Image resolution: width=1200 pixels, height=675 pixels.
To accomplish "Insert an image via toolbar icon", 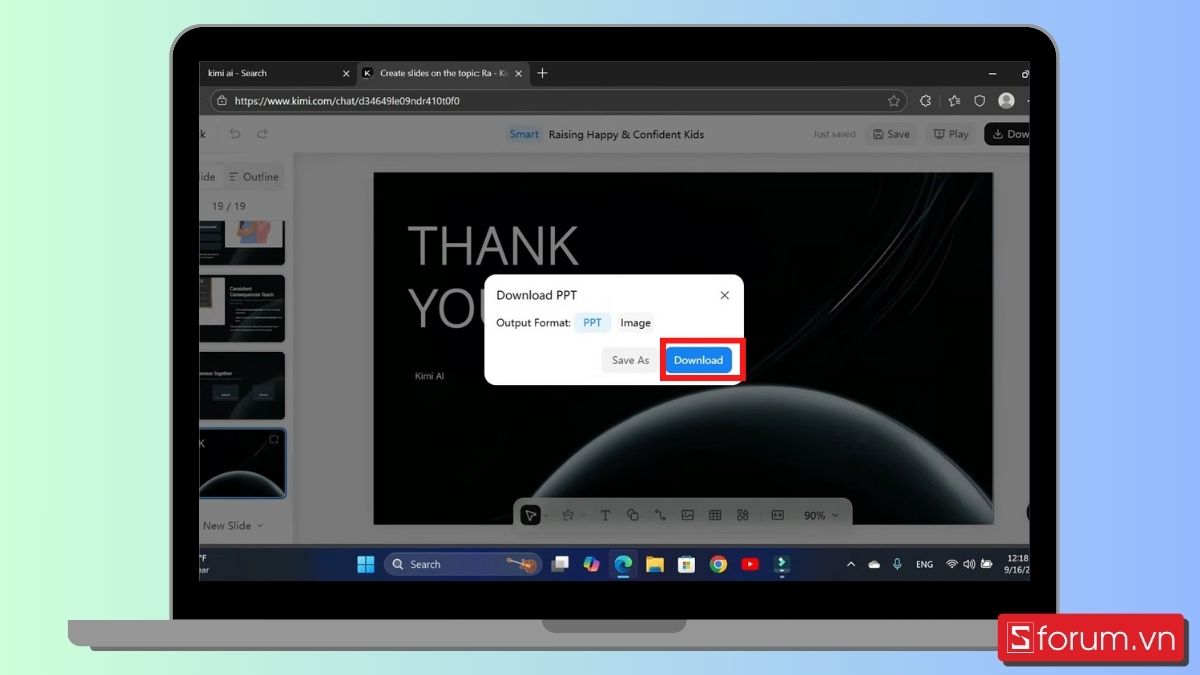I will click(688, 515).
